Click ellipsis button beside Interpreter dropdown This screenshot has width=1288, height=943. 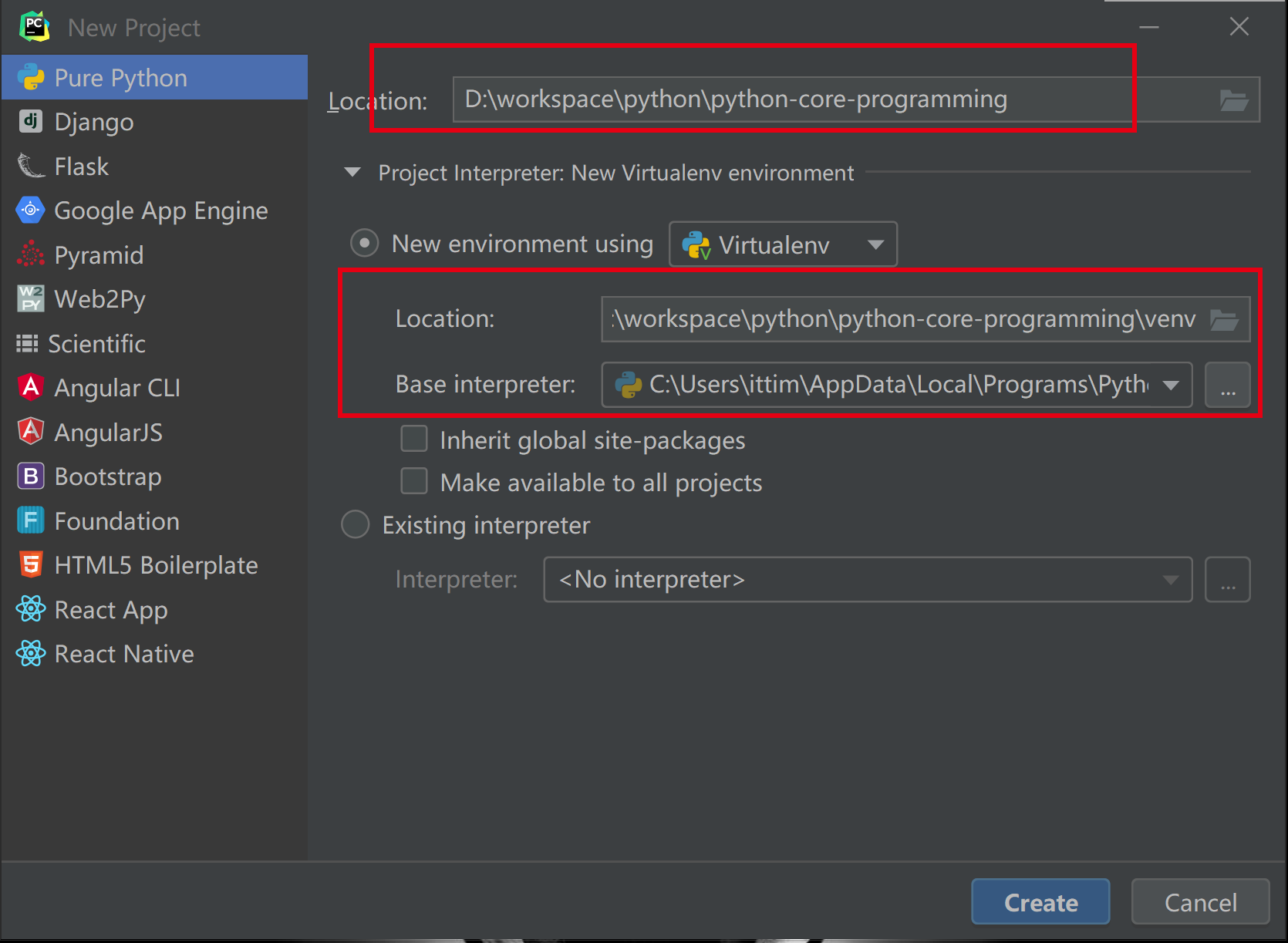1228,580
